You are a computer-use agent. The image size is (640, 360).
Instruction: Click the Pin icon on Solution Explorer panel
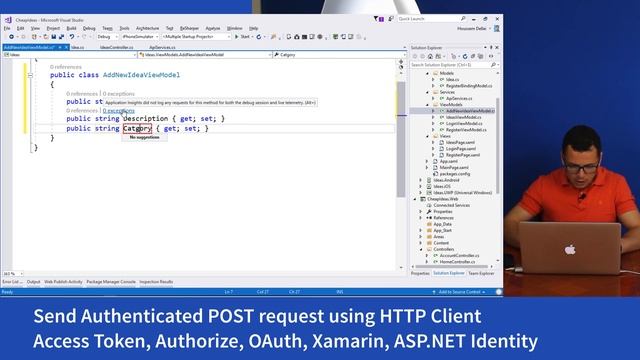491,48
